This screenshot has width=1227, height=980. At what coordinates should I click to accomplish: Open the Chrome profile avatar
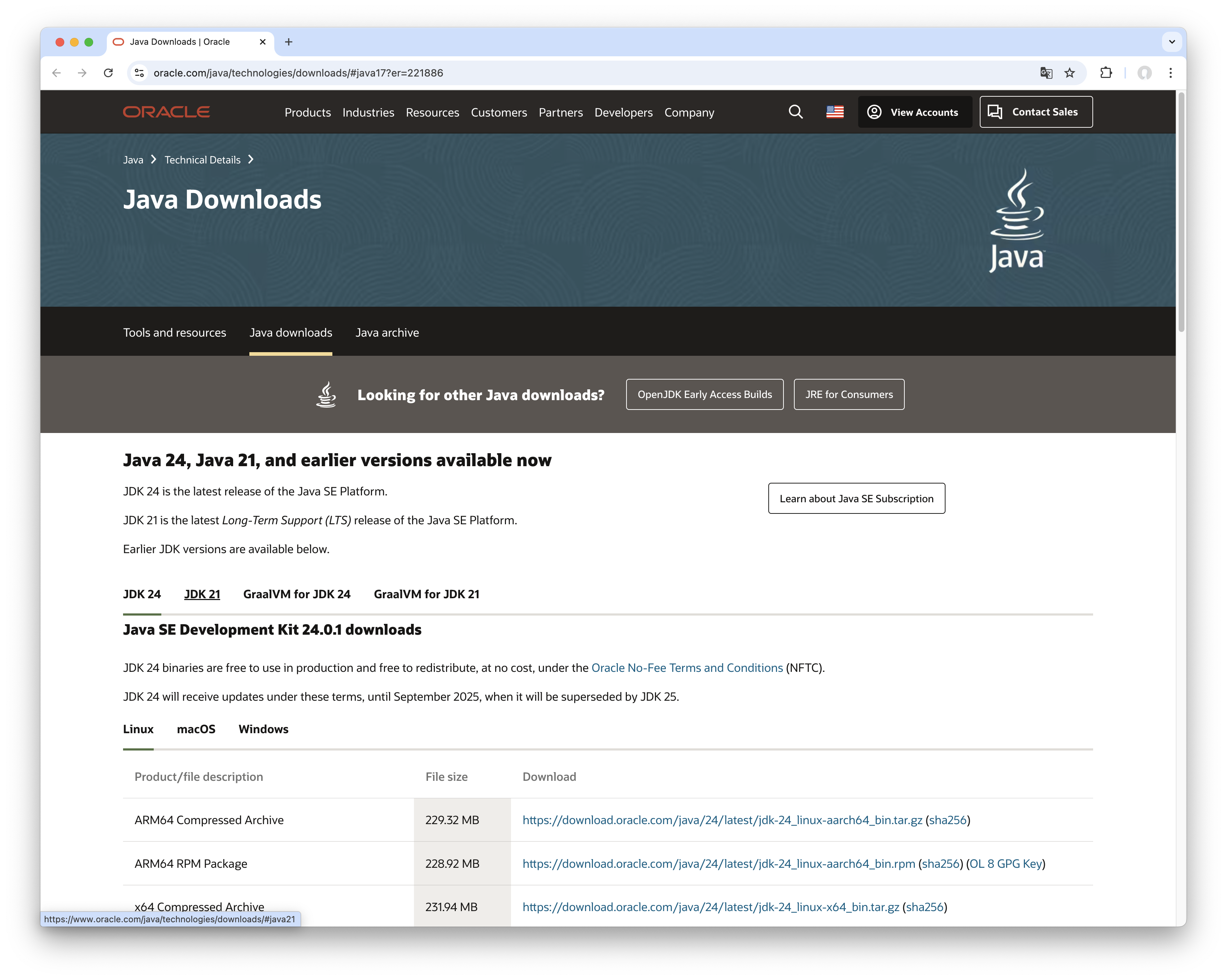[x=1144, y=73]
